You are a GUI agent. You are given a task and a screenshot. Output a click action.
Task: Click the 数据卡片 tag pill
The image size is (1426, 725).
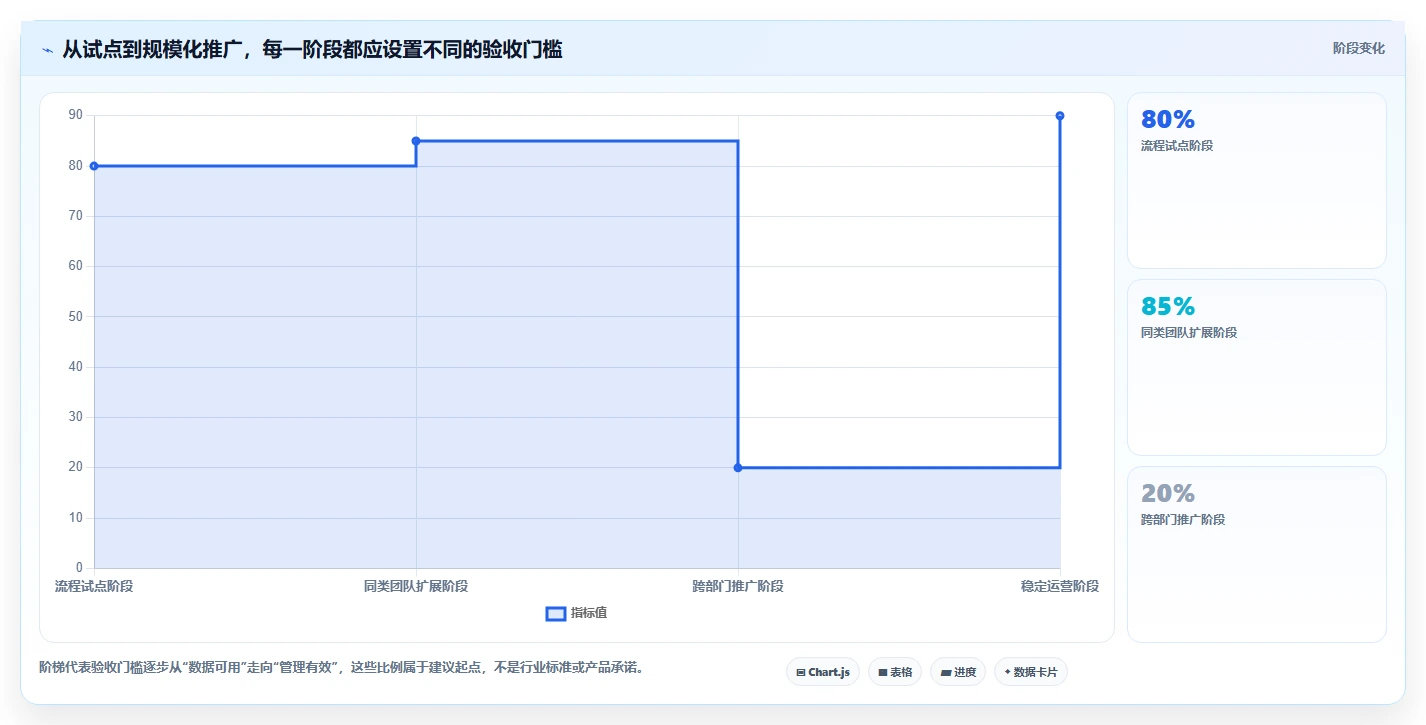[x=1031, y=672]
